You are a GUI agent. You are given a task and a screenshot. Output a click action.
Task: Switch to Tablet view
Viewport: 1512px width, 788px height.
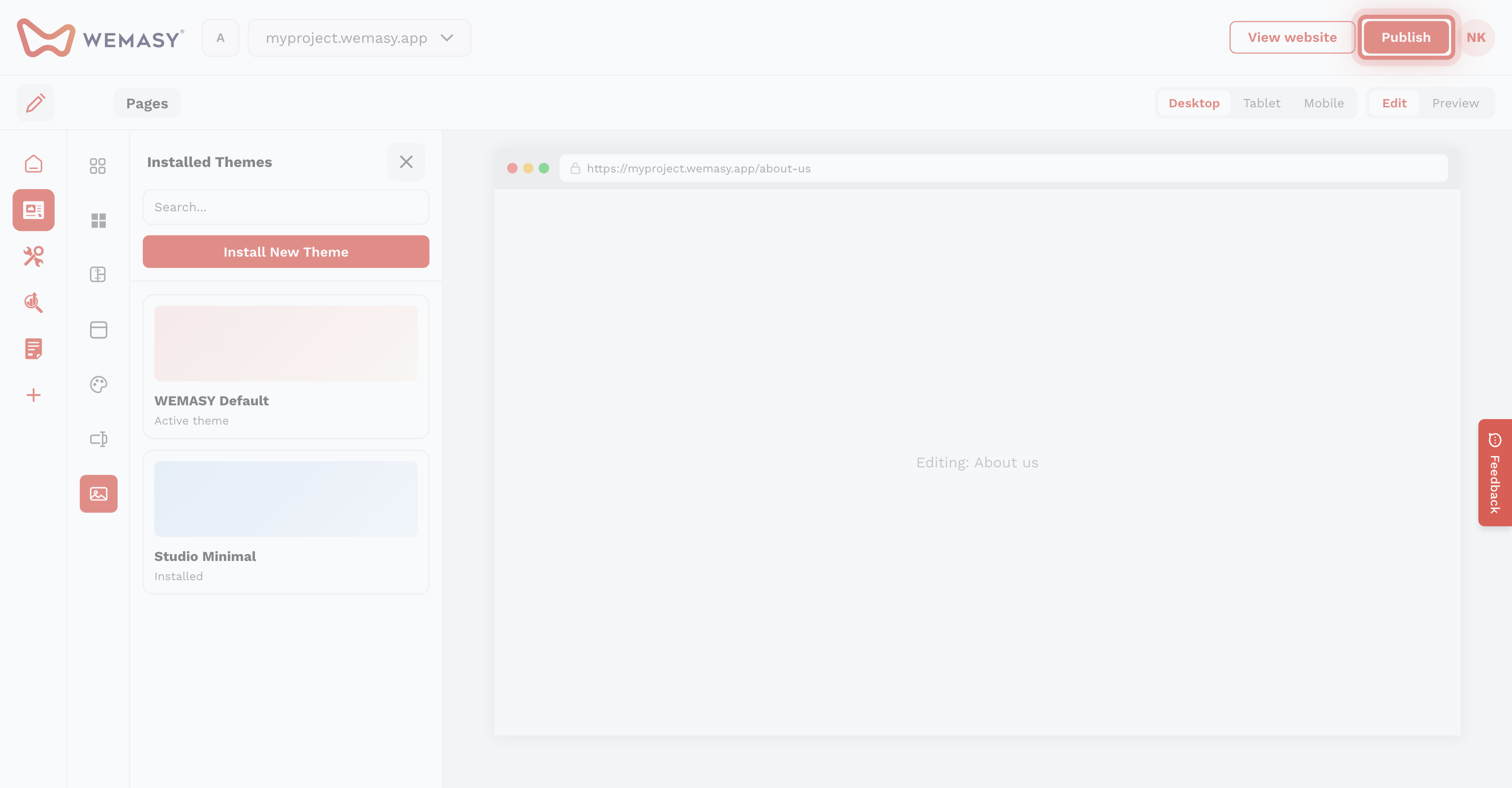[x=1261, y=103]
